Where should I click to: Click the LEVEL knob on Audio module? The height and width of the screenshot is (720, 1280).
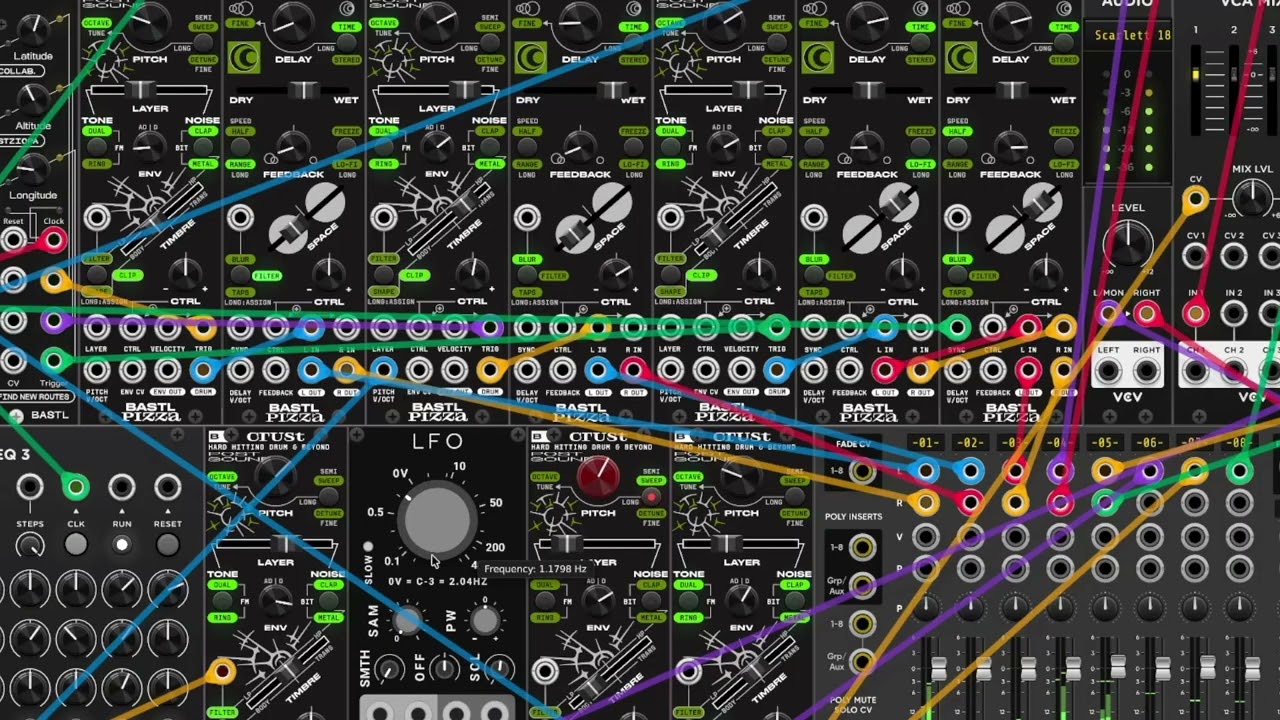pyautogui.click(x=1128, y=244)
